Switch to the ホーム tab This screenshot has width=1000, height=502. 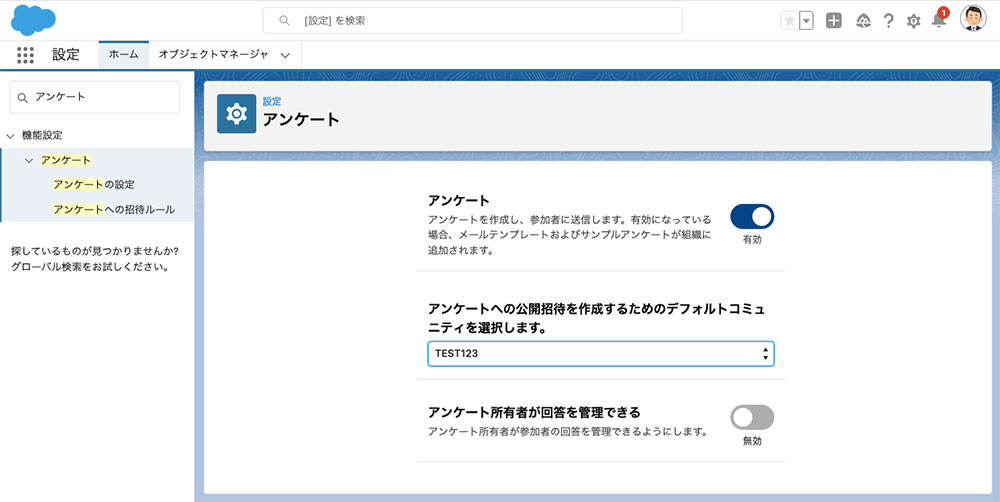pyautogui.click(x=124, y=55)
